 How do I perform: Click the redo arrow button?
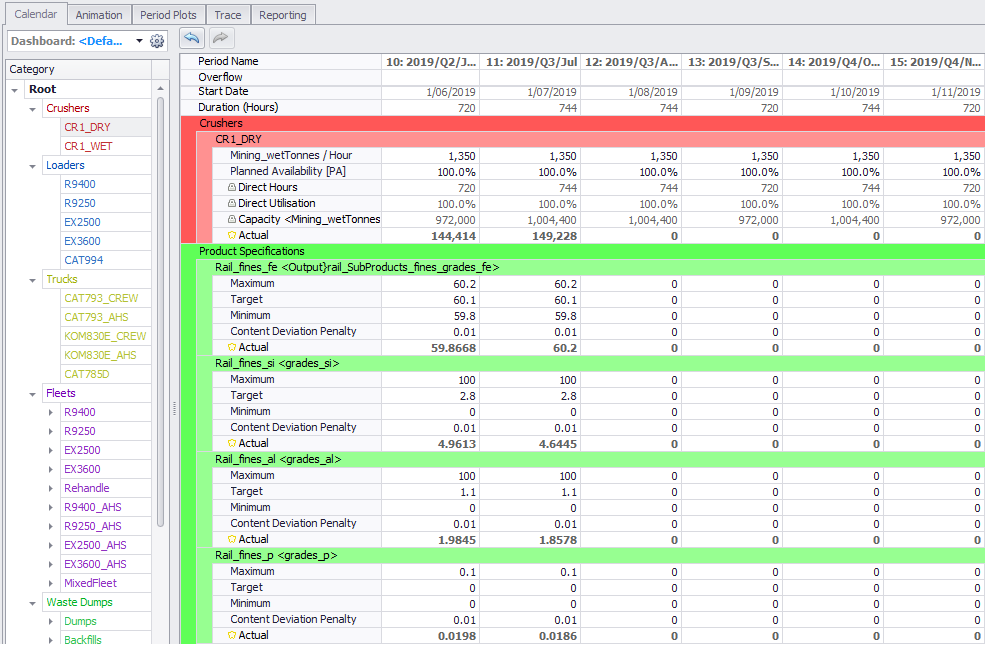(x=221, y=38)
